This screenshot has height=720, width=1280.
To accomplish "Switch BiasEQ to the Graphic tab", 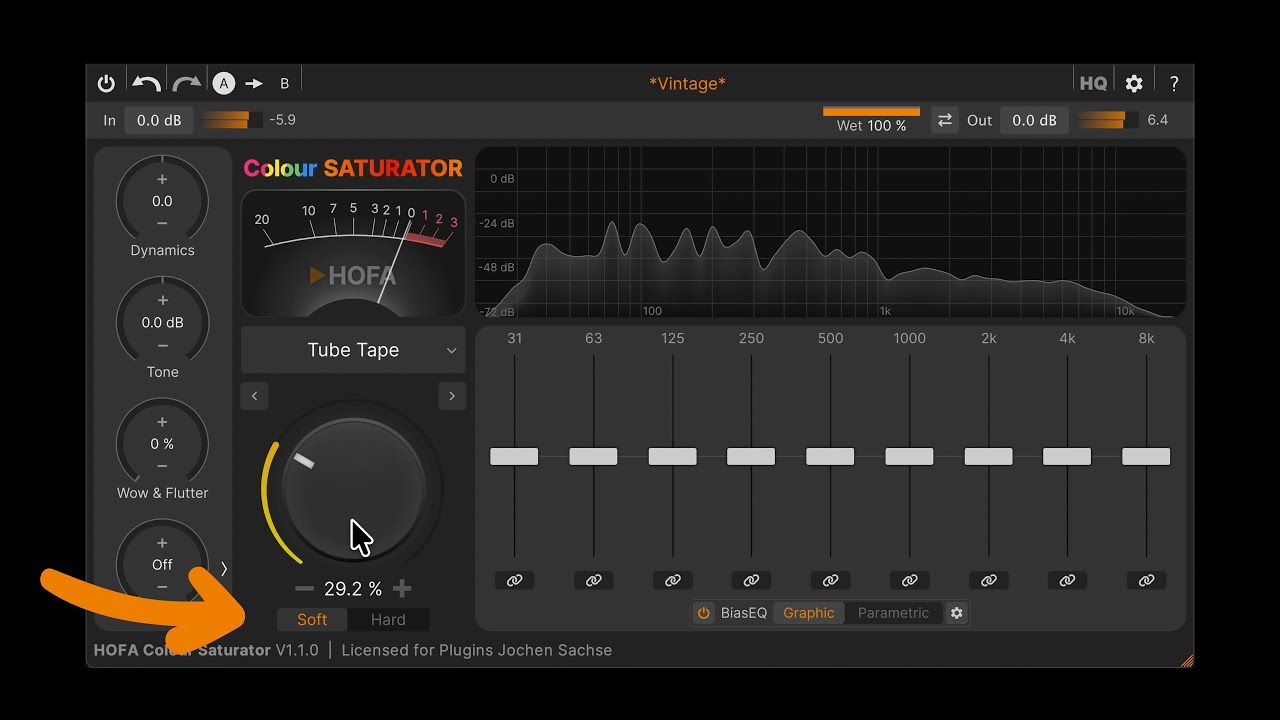I will 809,613.
